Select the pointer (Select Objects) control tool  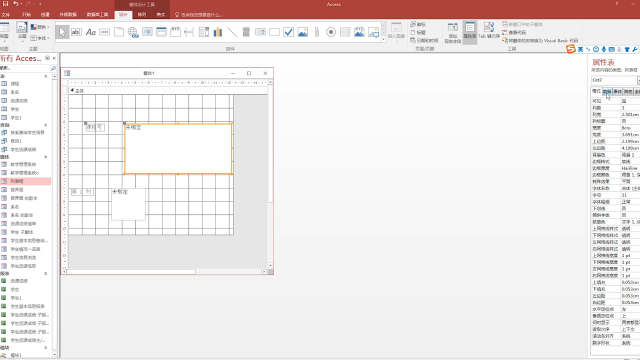[x=62, y=32]
